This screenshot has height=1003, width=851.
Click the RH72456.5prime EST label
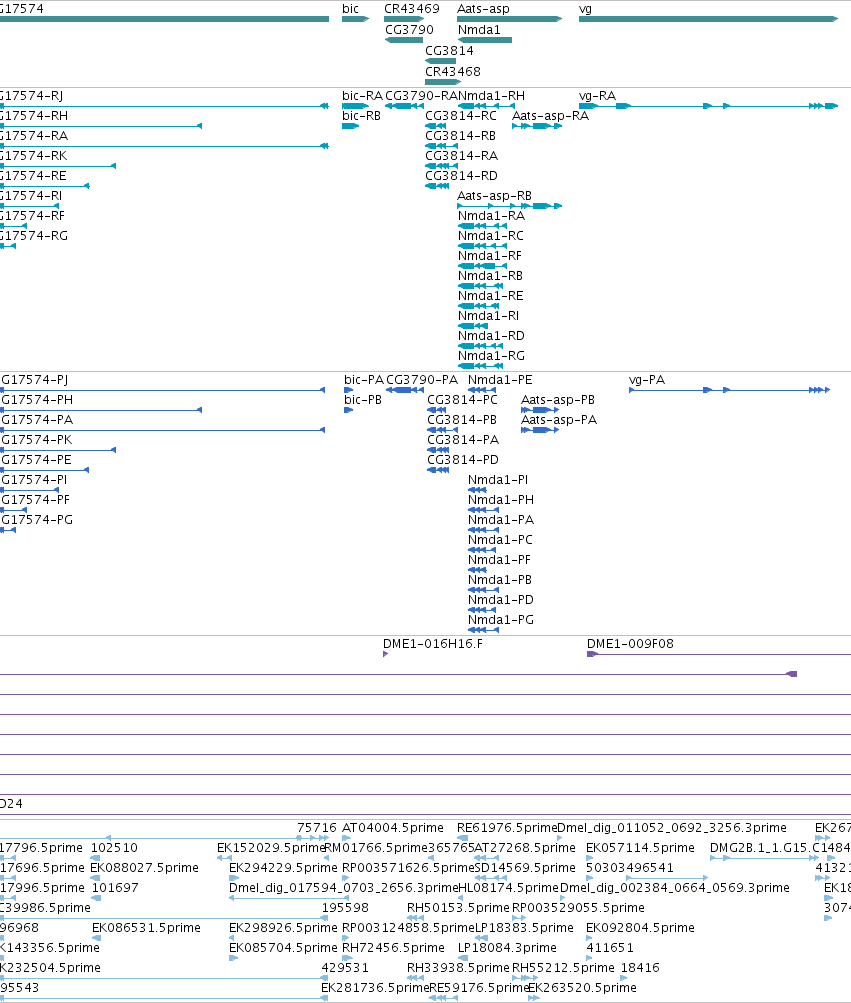click(x=393, y=948)
